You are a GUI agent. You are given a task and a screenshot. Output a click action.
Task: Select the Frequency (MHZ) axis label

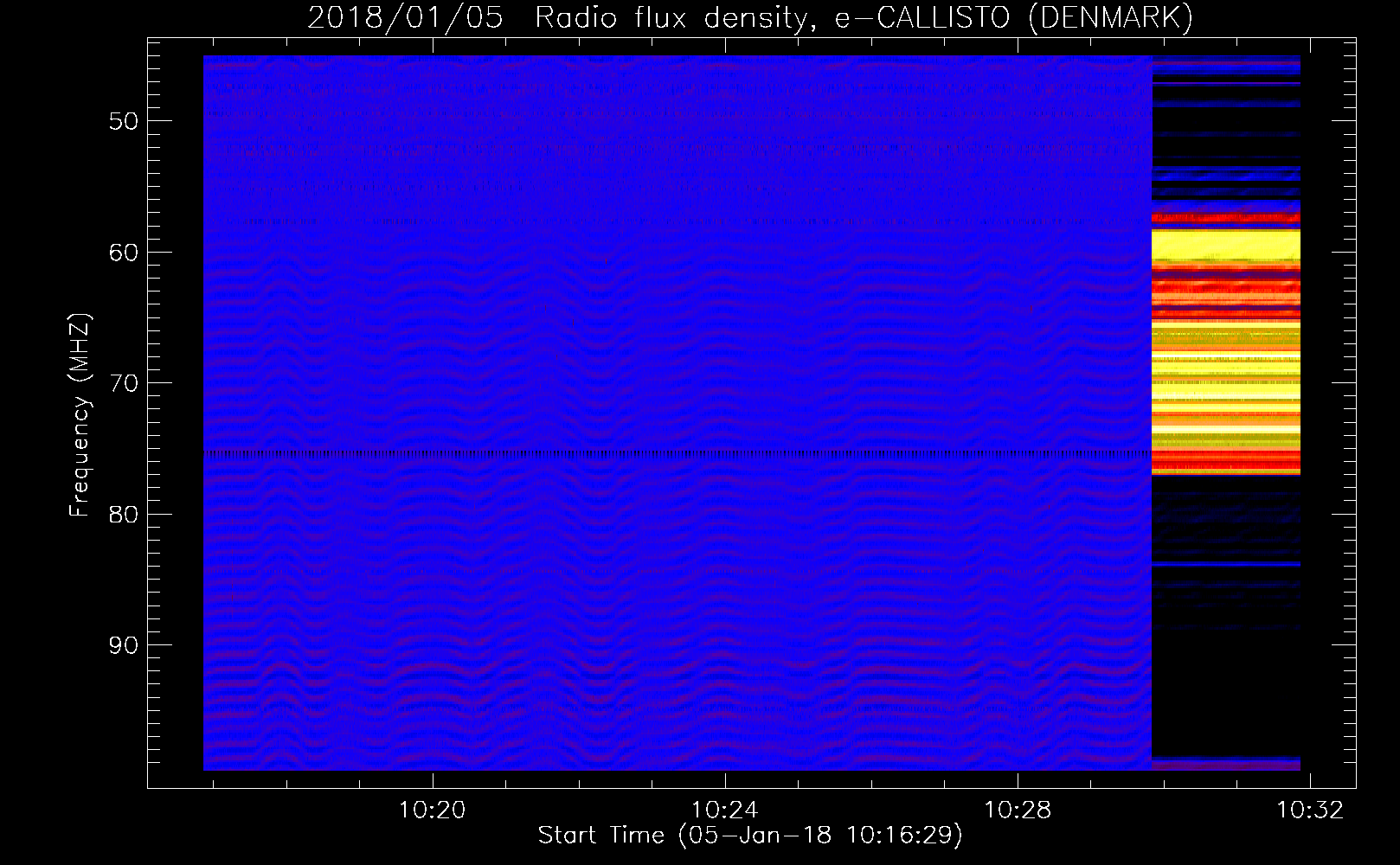pos(80,415)
